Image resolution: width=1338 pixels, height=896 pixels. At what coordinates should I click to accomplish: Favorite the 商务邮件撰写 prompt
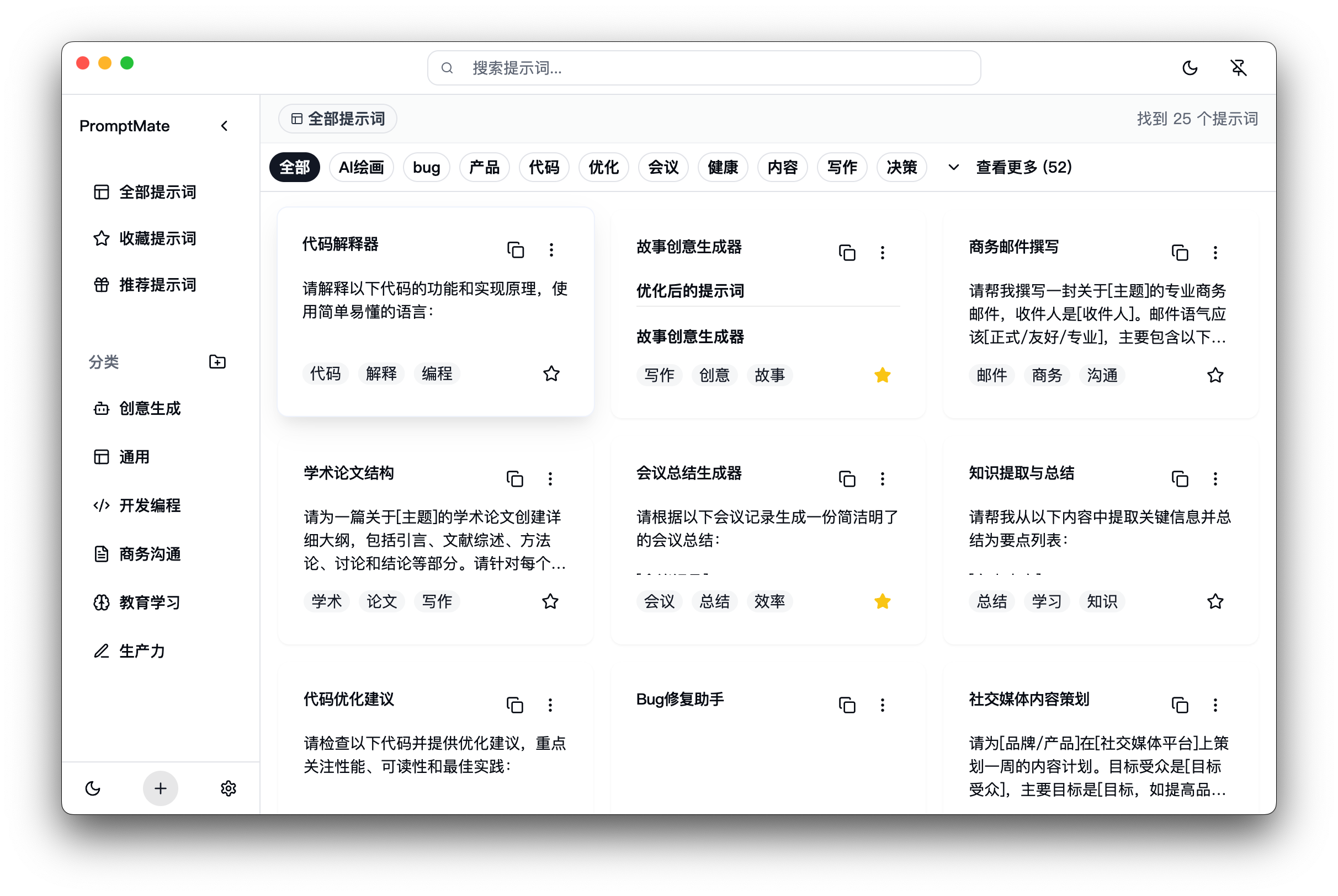1215,375
